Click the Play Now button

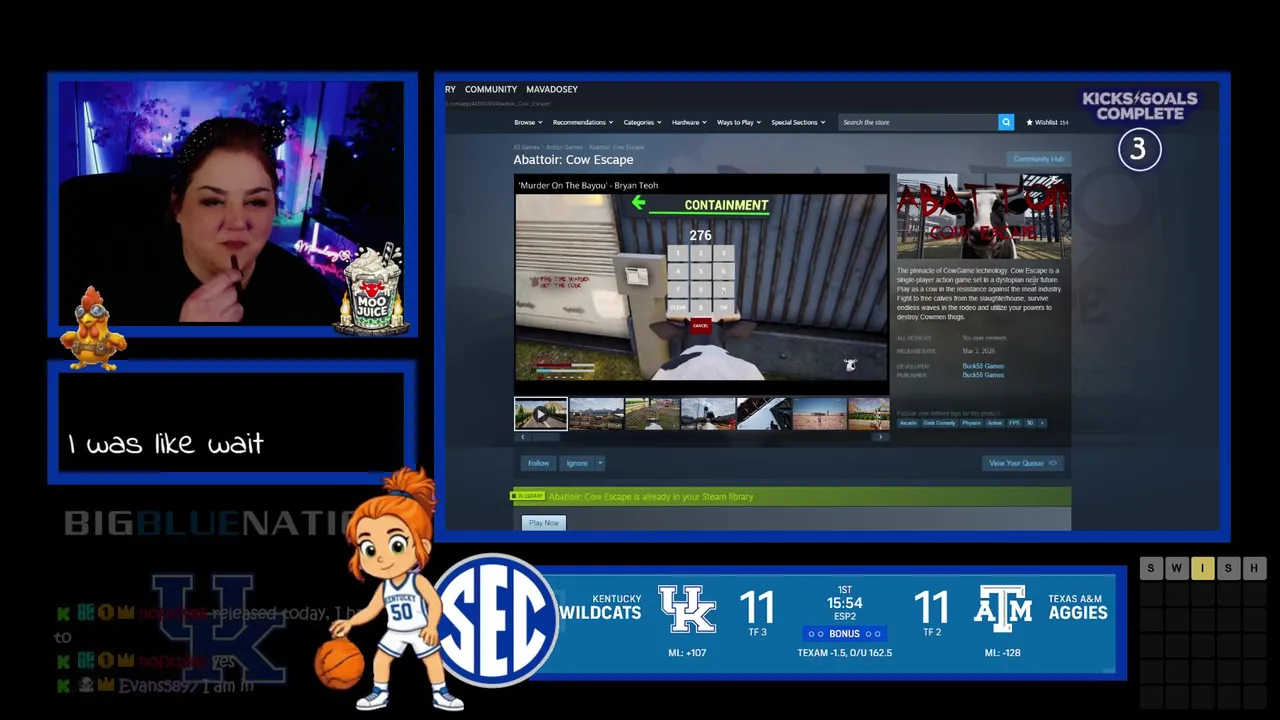coord(544,523)
